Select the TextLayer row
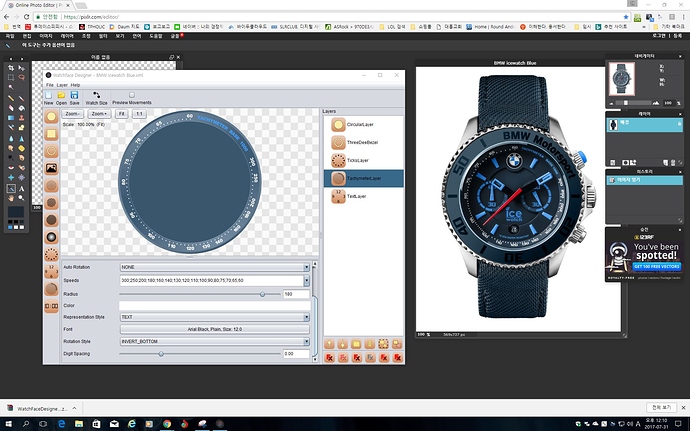The height and width of the screenshot is (431, 690). (x=363, y=196)
